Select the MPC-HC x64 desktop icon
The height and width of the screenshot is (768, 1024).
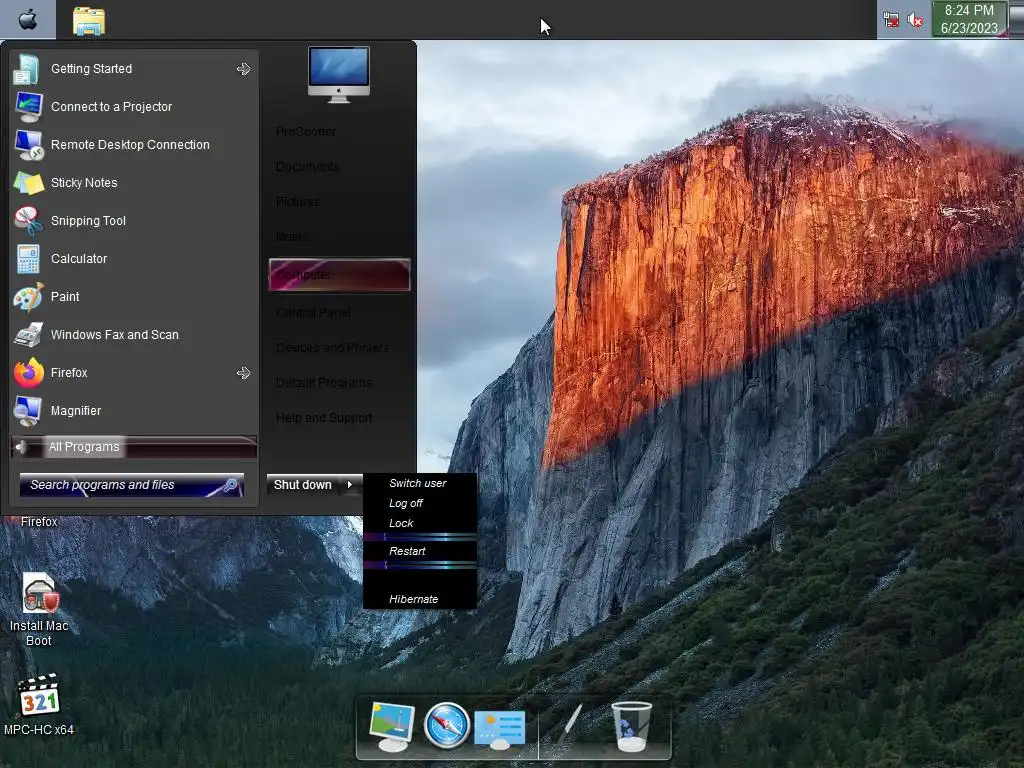[x=39, y=705]
